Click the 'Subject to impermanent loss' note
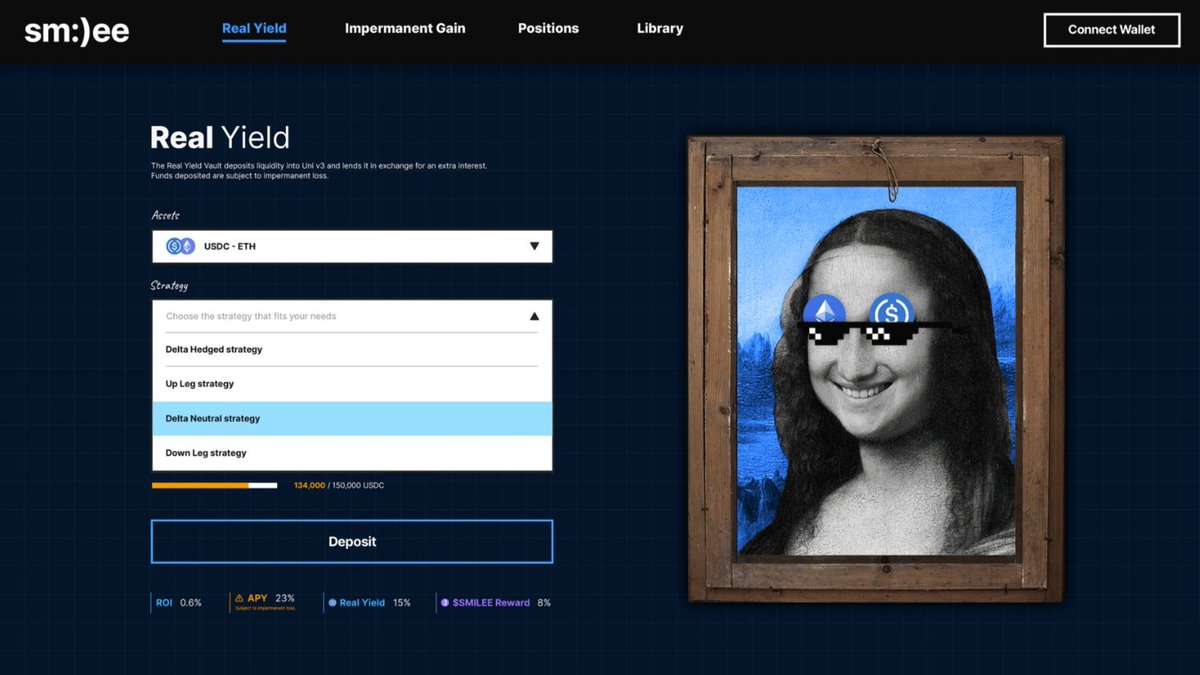Screen dimensions: 1200x675 coord(265,608)
